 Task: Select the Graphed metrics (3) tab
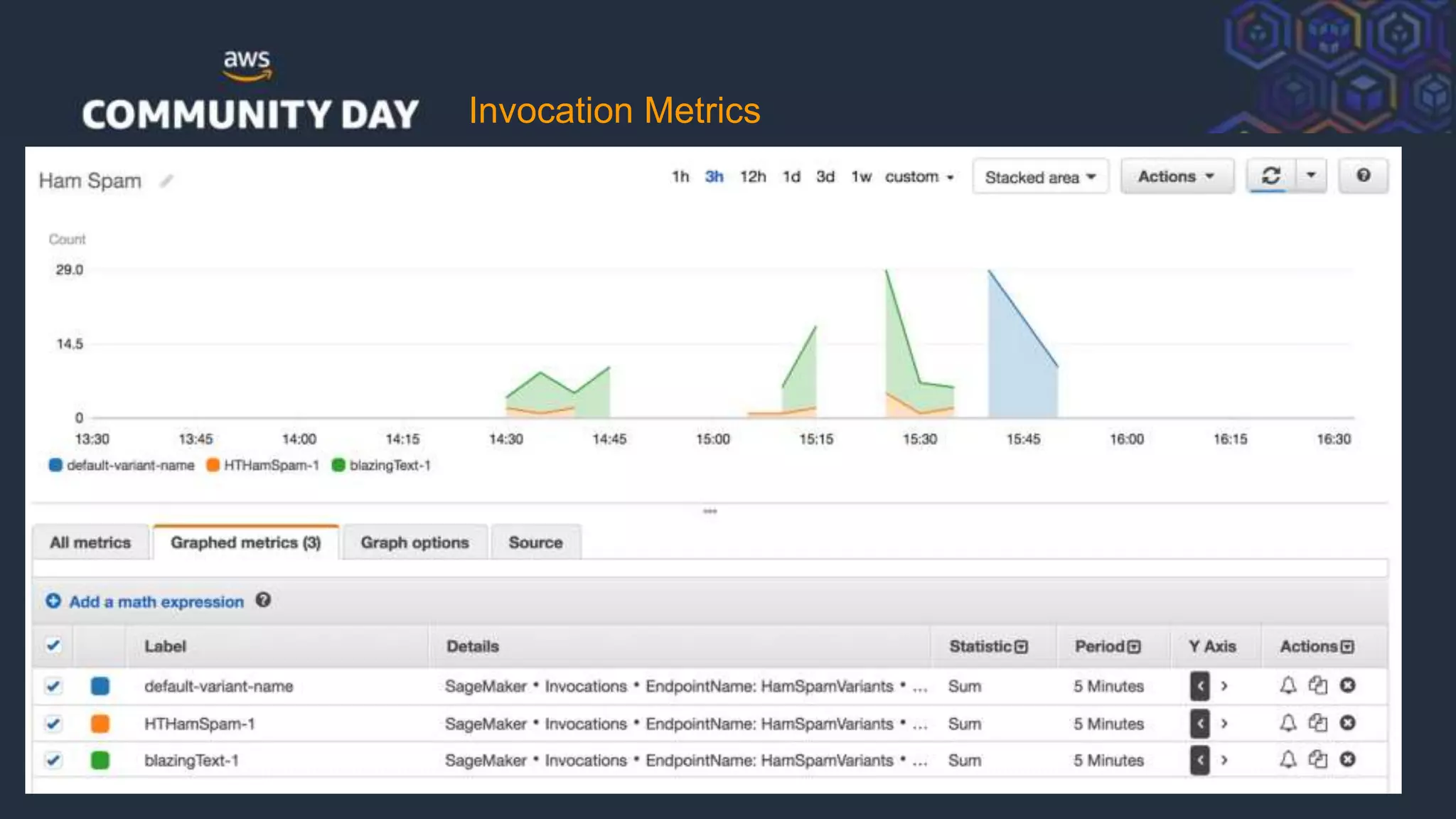[245, 542]
